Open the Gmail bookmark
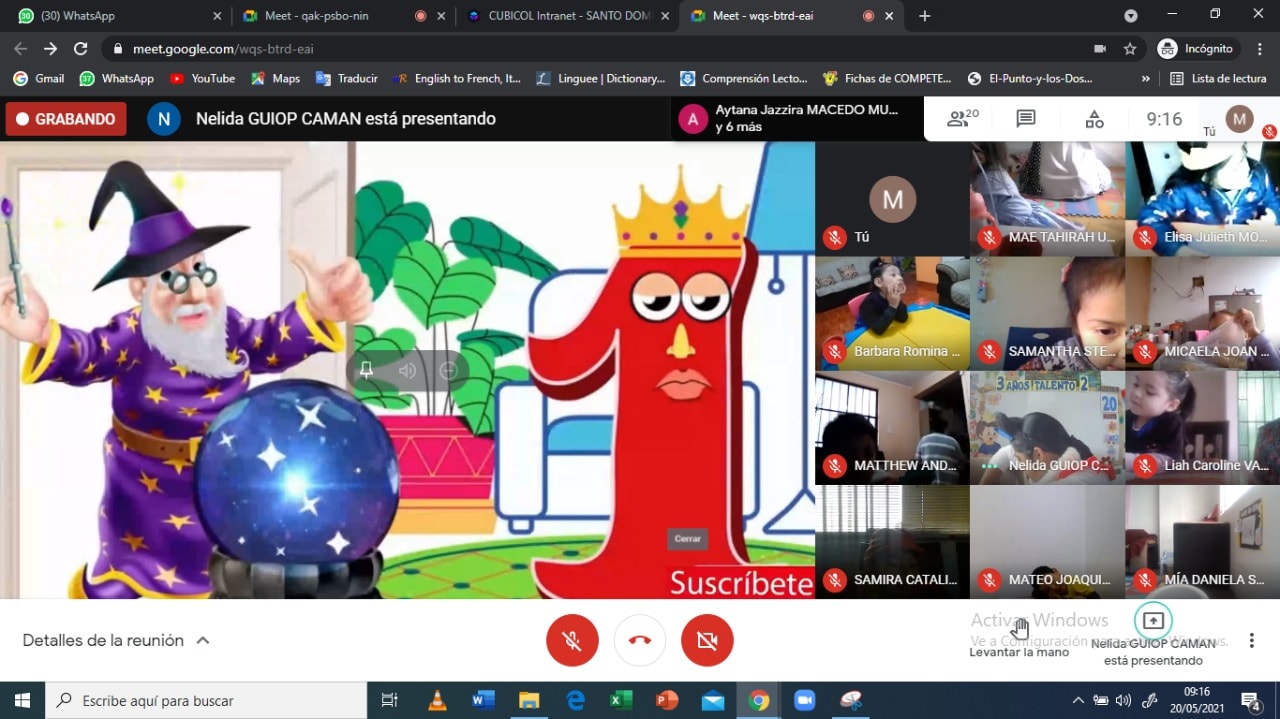1280x719 pixels. coord(38,78)
